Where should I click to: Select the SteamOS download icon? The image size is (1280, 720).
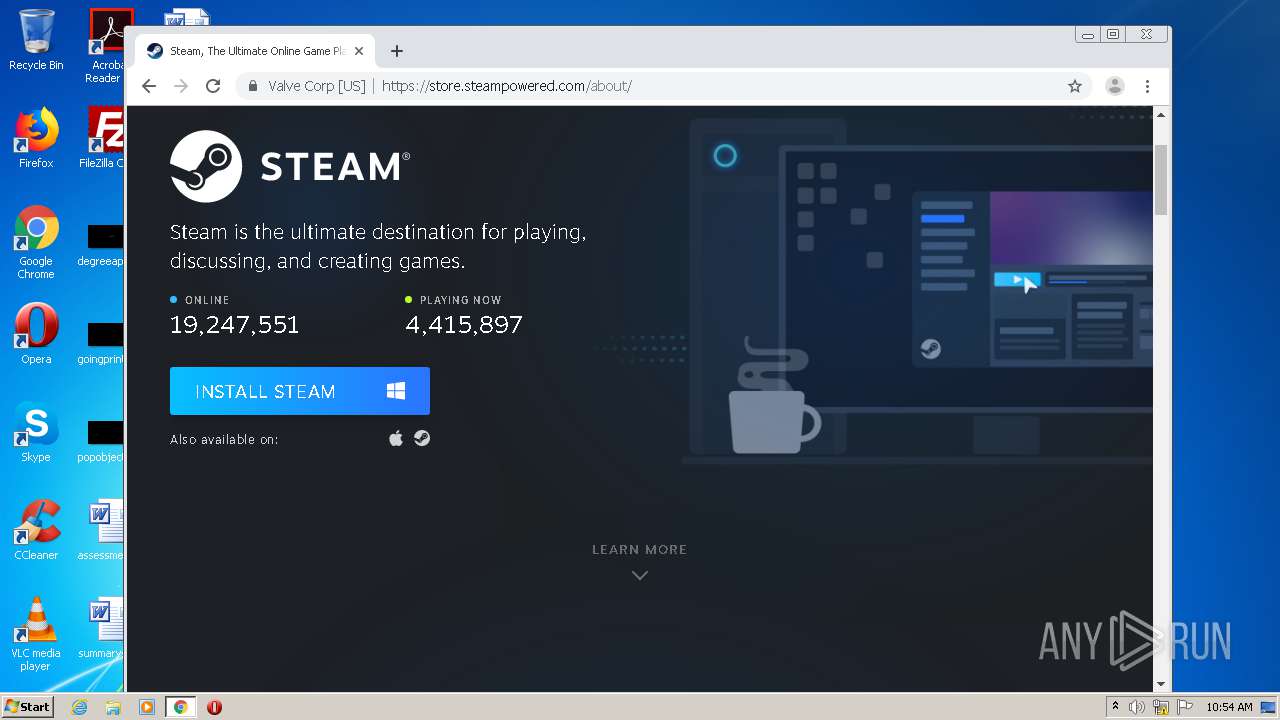pyautogui.click(x=422, y=438)
